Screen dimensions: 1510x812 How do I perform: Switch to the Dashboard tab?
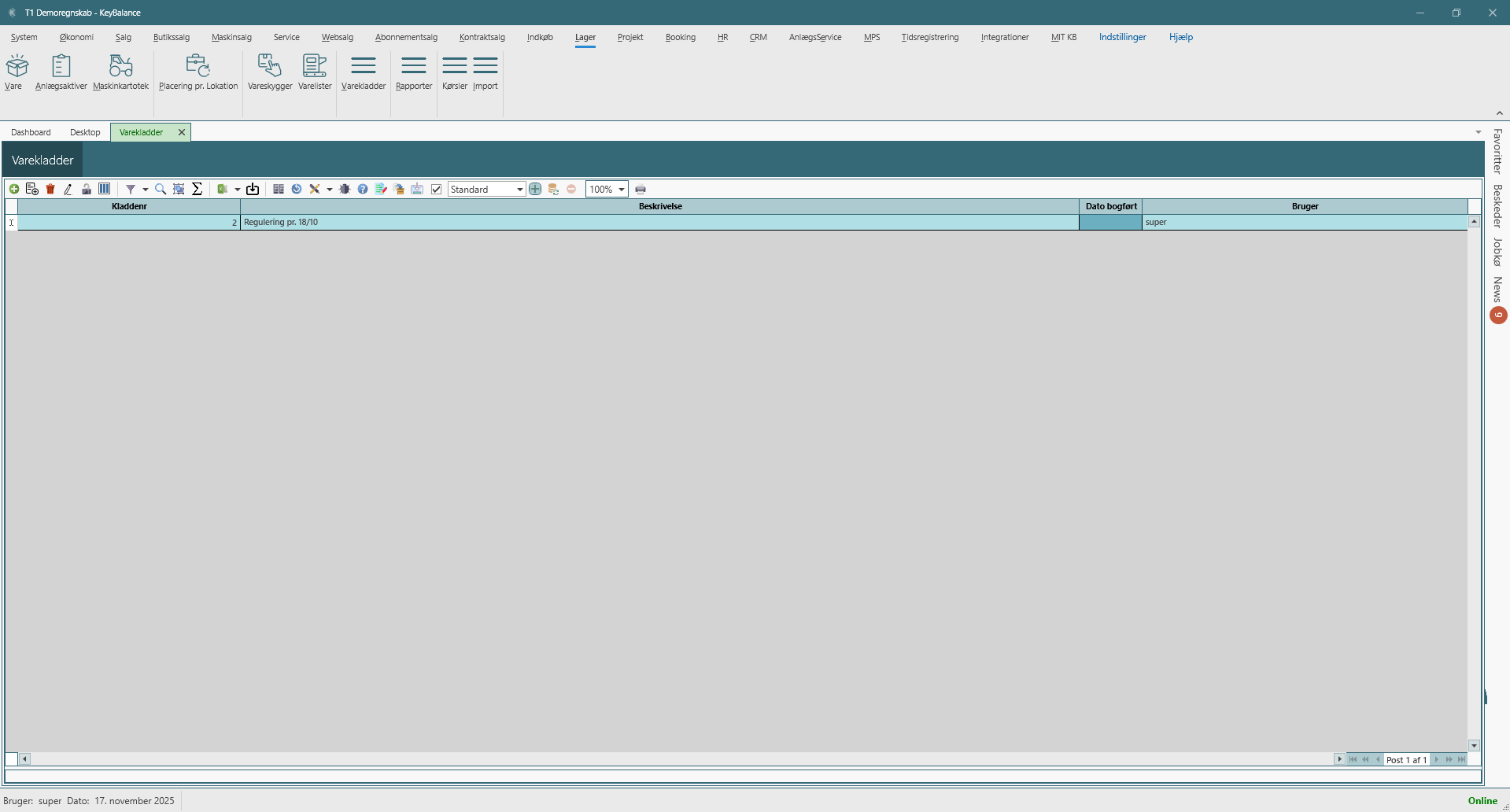[x=31, y=132]
